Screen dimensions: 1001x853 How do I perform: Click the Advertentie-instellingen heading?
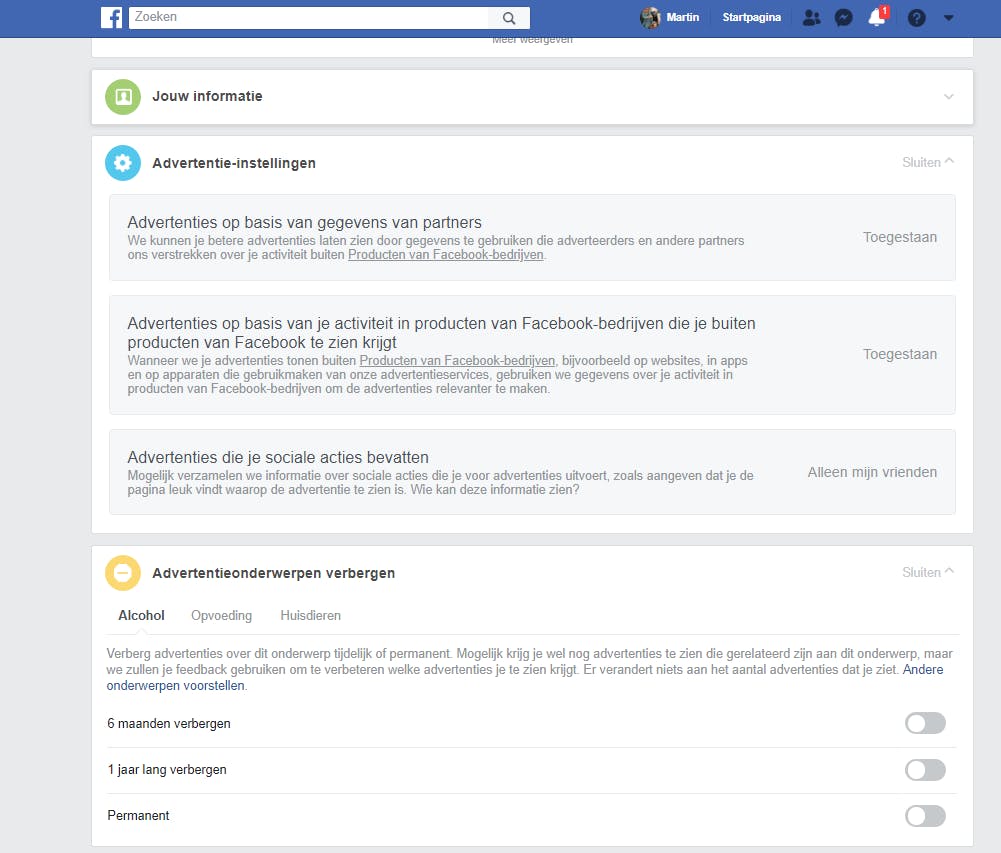234,163
